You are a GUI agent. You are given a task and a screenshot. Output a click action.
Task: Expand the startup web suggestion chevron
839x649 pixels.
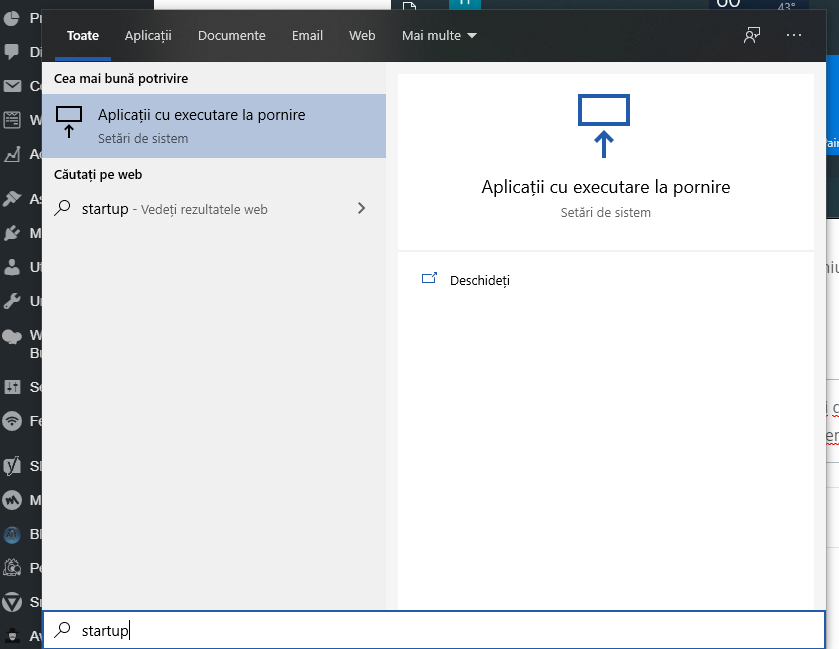click(360, 208)
